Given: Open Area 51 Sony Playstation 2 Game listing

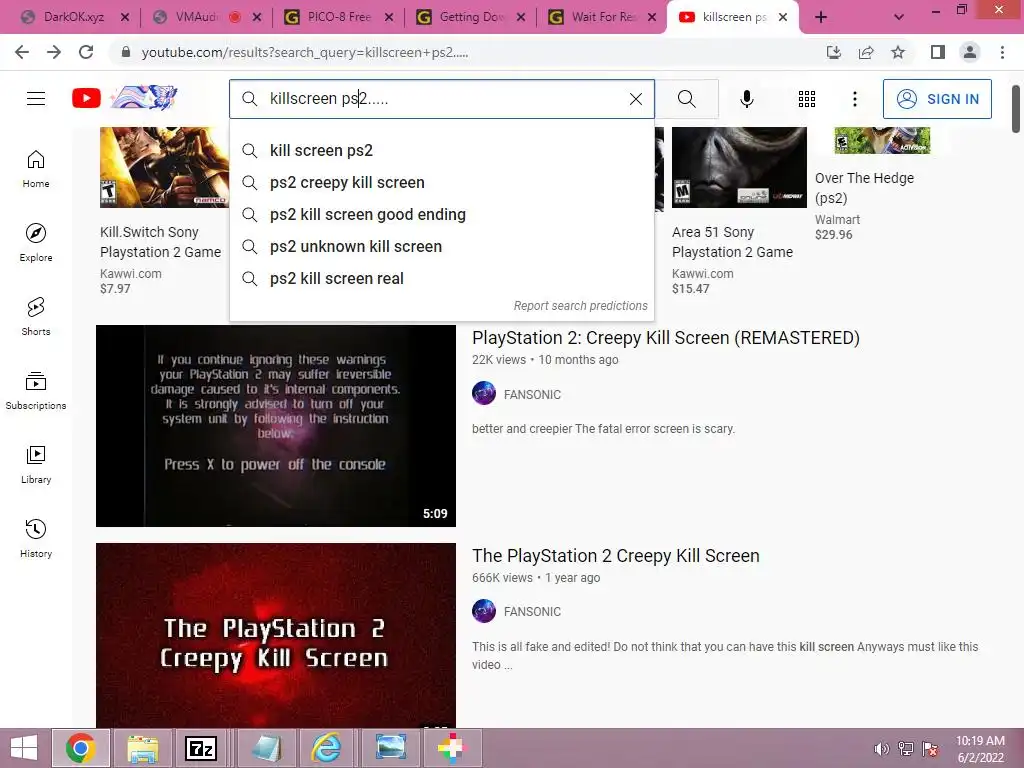Looking at the screenshot, I should tap(732, 242).
